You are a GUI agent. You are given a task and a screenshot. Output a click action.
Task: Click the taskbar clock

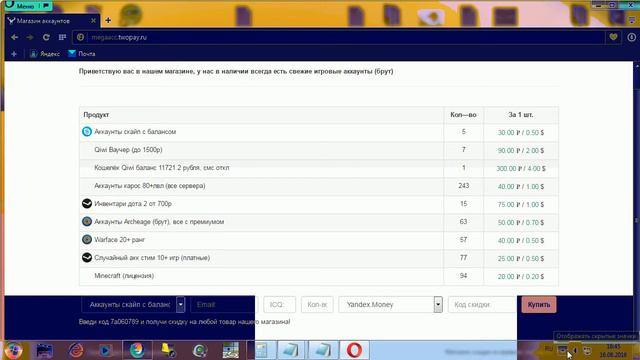[x=613, y=351]
